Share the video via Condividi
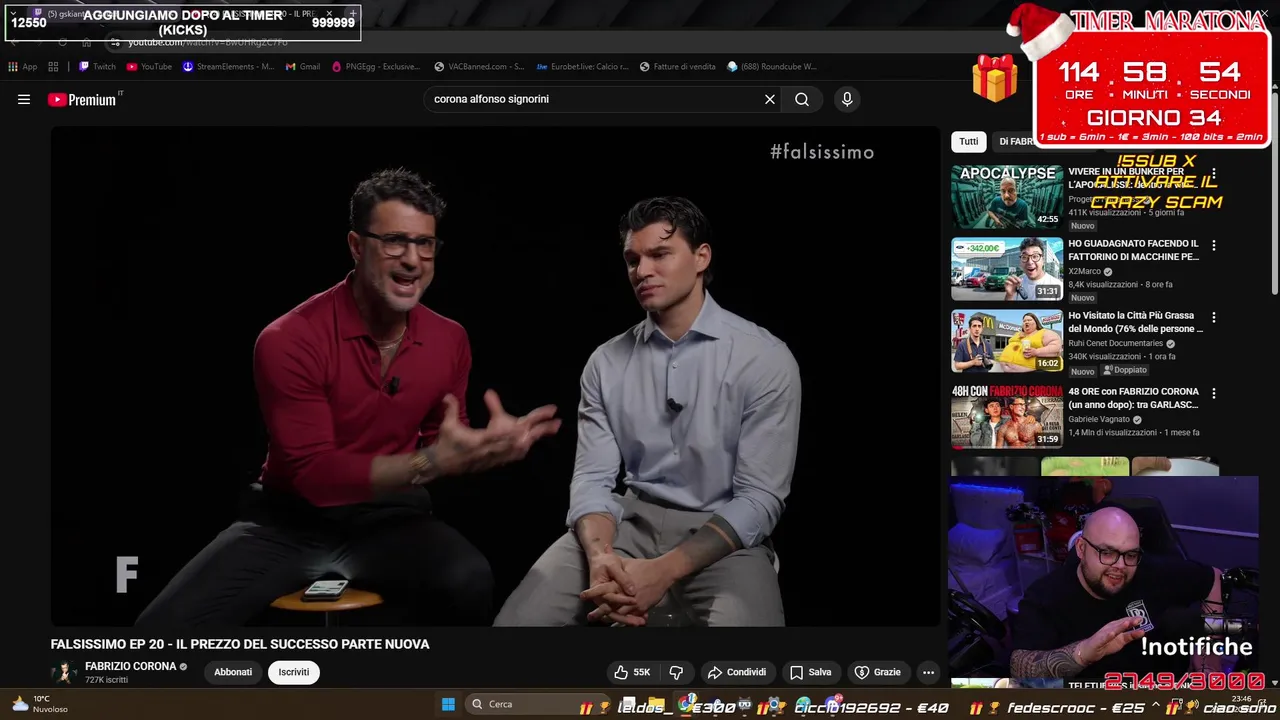 [737, 672]
